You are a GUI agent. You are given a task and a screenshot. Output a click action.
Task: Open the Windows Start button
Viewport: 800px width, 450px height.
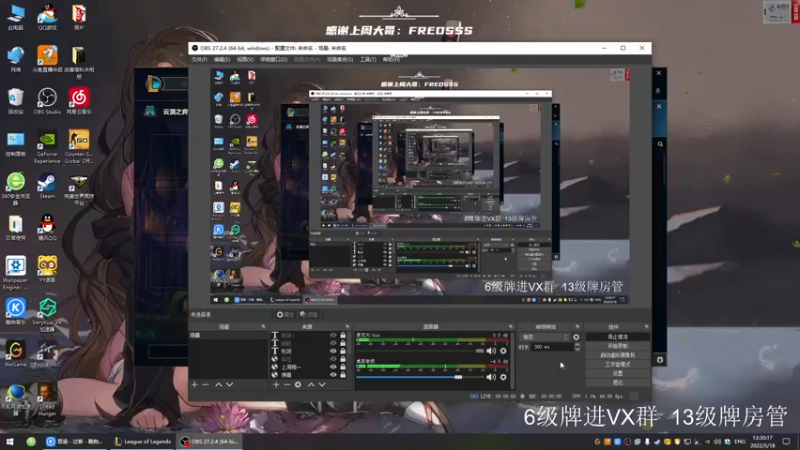pos(10,441)
